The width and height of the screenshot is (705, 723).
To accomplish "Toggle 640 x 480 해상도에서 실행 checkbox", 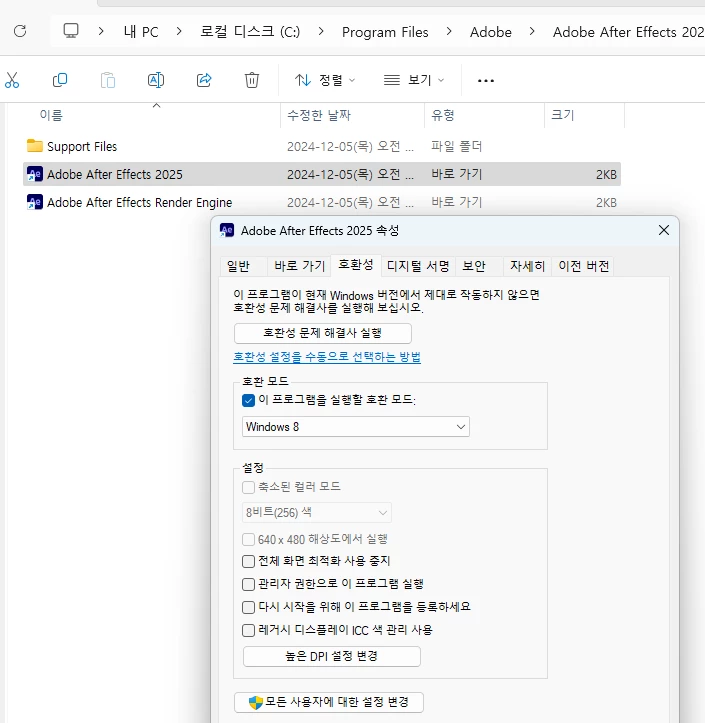I will [248, 539].
